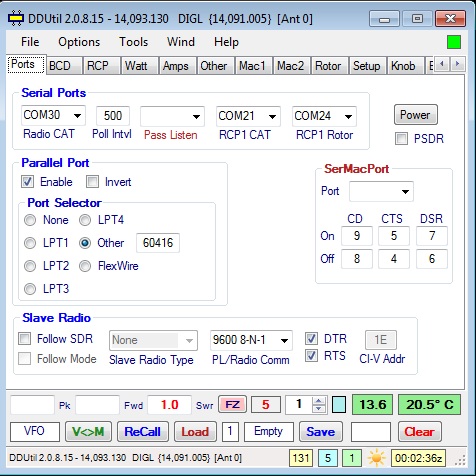This screenshot has width=476, height=476.
Task: Decrease the spinner value with down arrow
Action: 319,409
